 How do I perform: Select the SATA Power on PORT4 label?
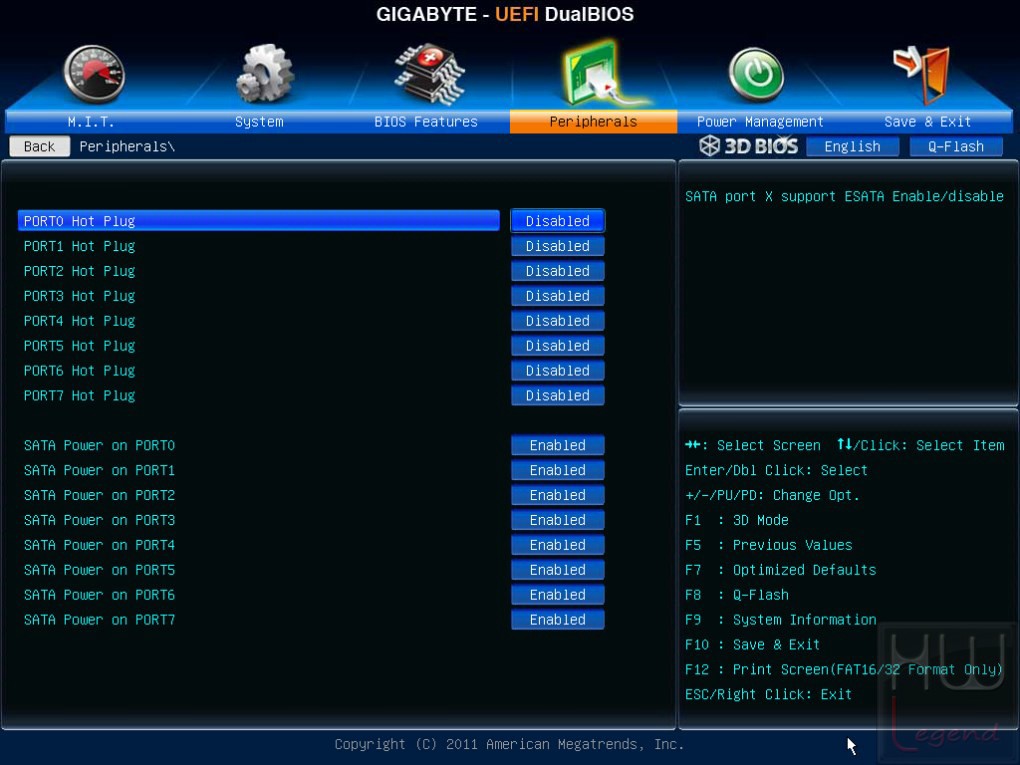100,545
